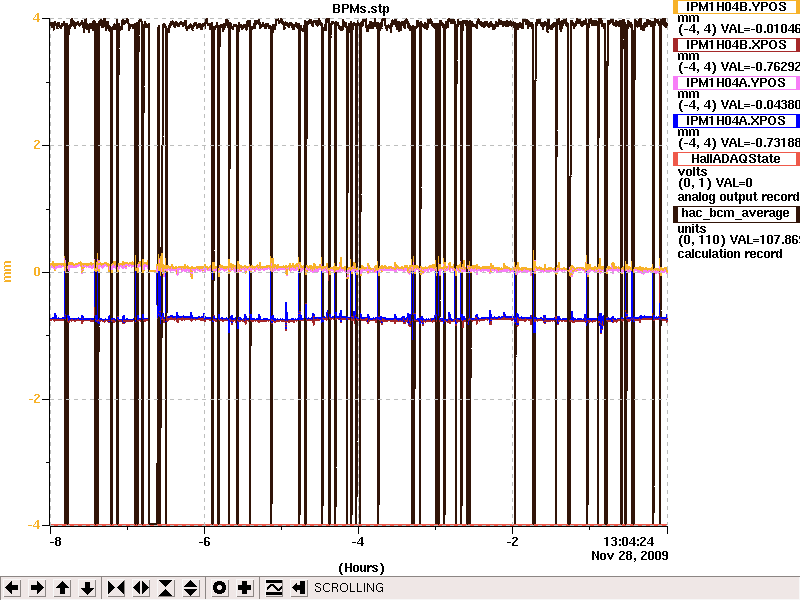Zoom out on the time axis (outward arrows icon)

pos(141,588)
